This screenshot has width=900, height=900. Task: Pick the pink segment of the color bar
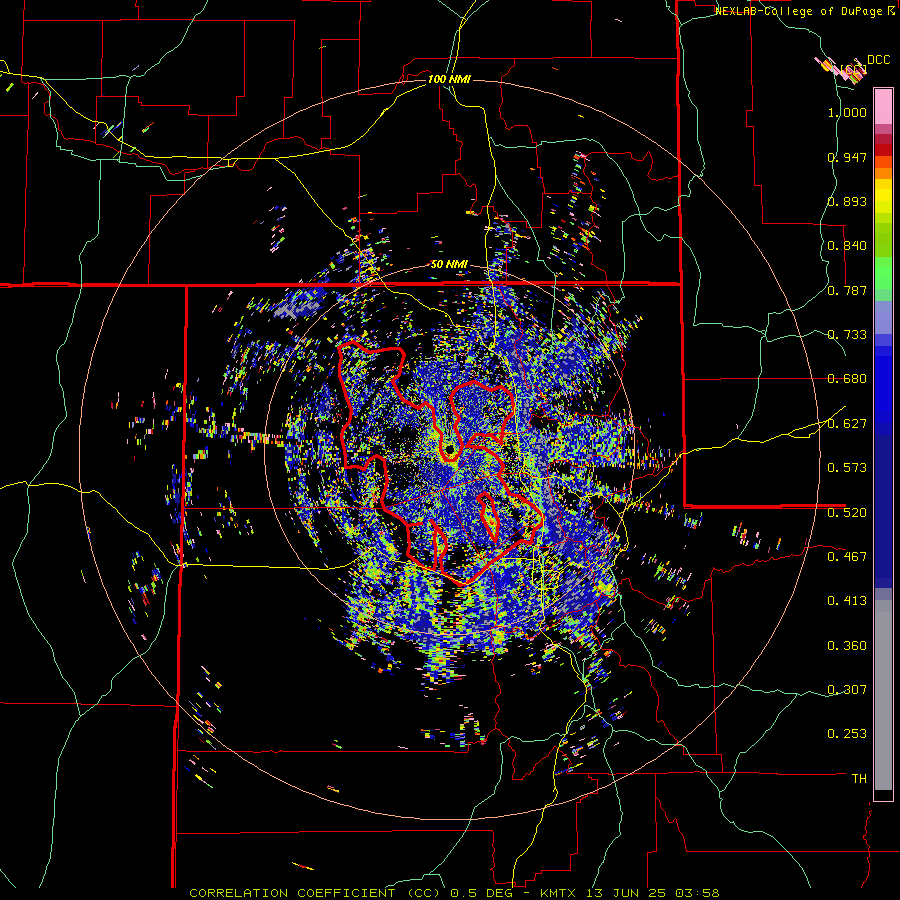pyautogui.click(x=883, y=106)
